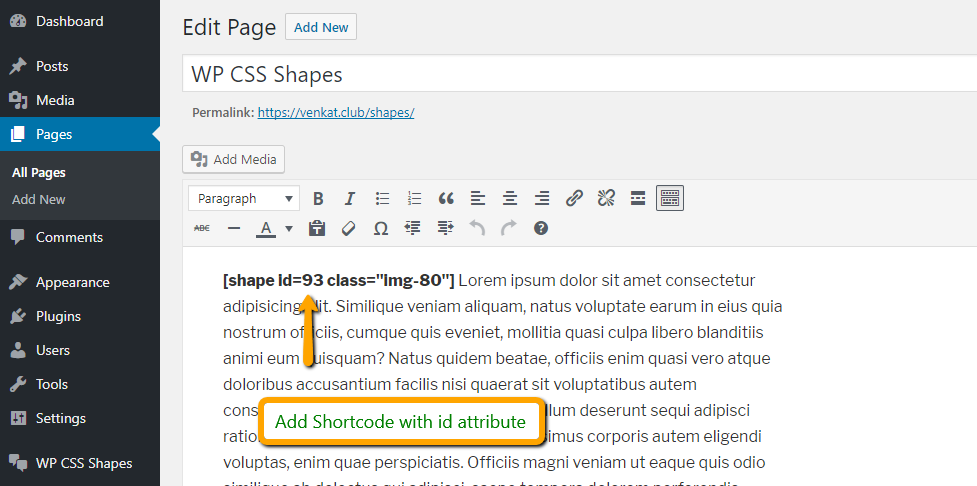Apply italic formatting

(x=350, y=199)
